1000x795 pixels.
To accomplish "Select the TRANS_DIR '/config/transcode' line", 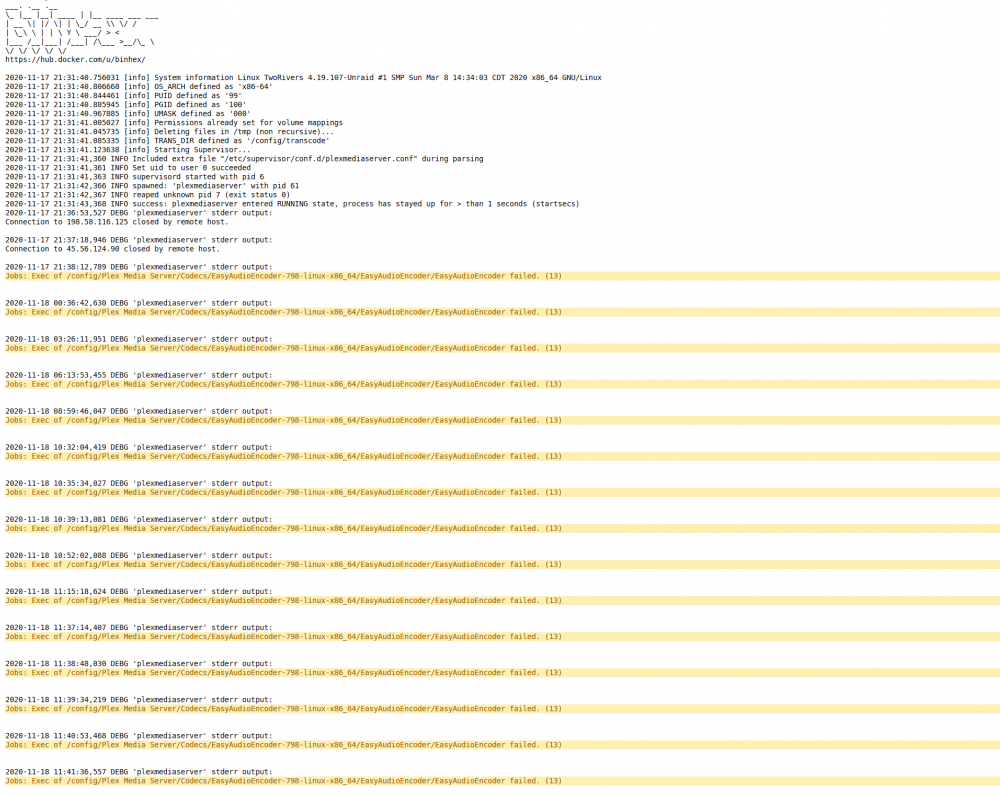I will point(167,140).
